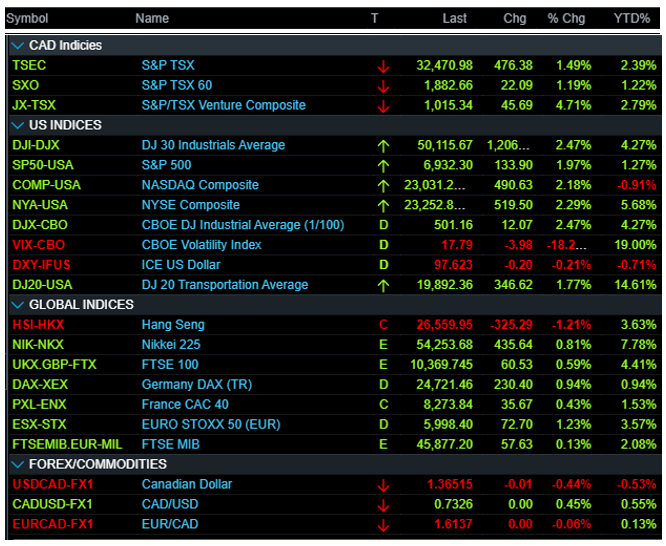This screenshot has width=666, height=546.
Task: Click the D status for DJX-CBO
Action: coord(383,225)
